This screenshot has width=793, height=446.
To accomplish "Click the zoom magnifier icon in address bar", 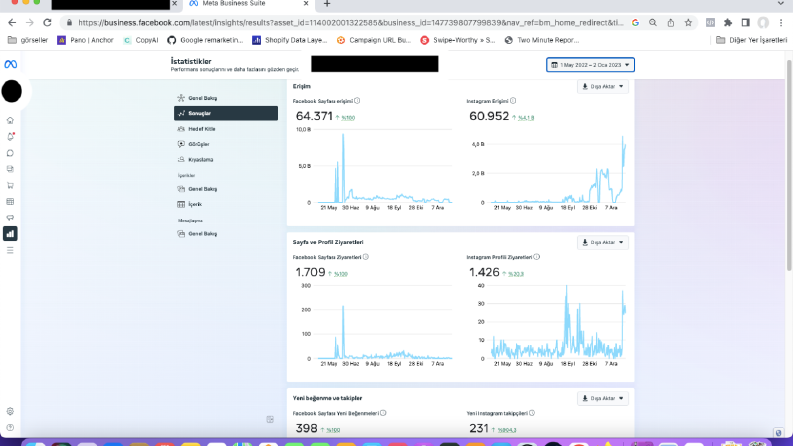I will pyautogui.click(x=653, y=22).
